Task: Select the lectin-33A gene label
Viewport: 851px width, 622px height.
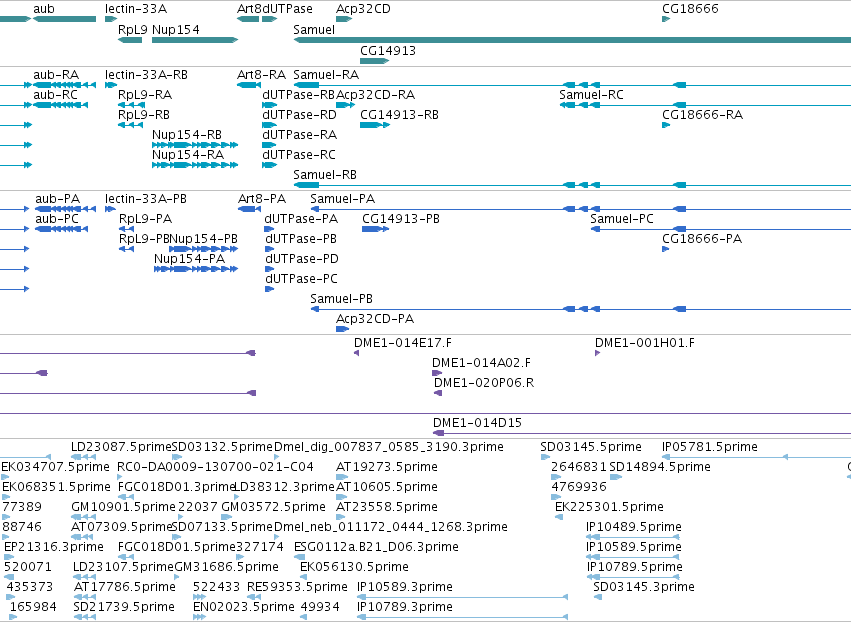Action: (x=136, y=9)
